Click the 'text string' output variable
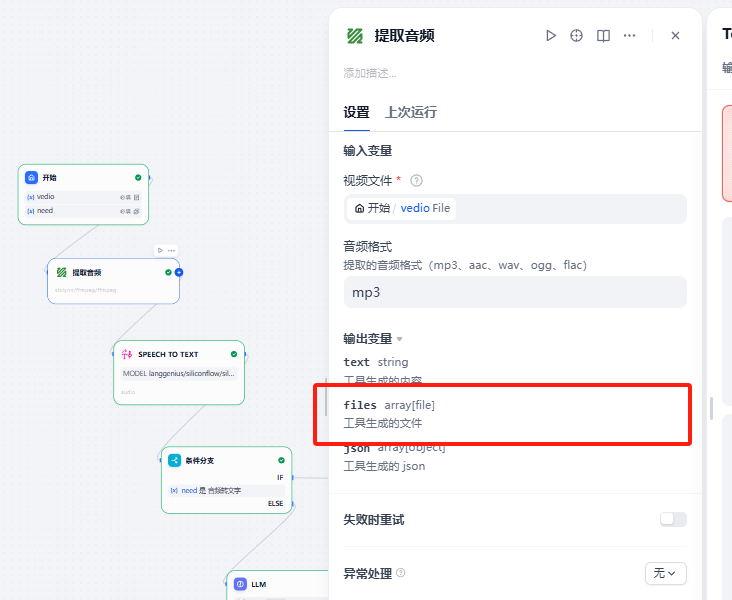Screen dimensions: 732x600 [376, 362]
